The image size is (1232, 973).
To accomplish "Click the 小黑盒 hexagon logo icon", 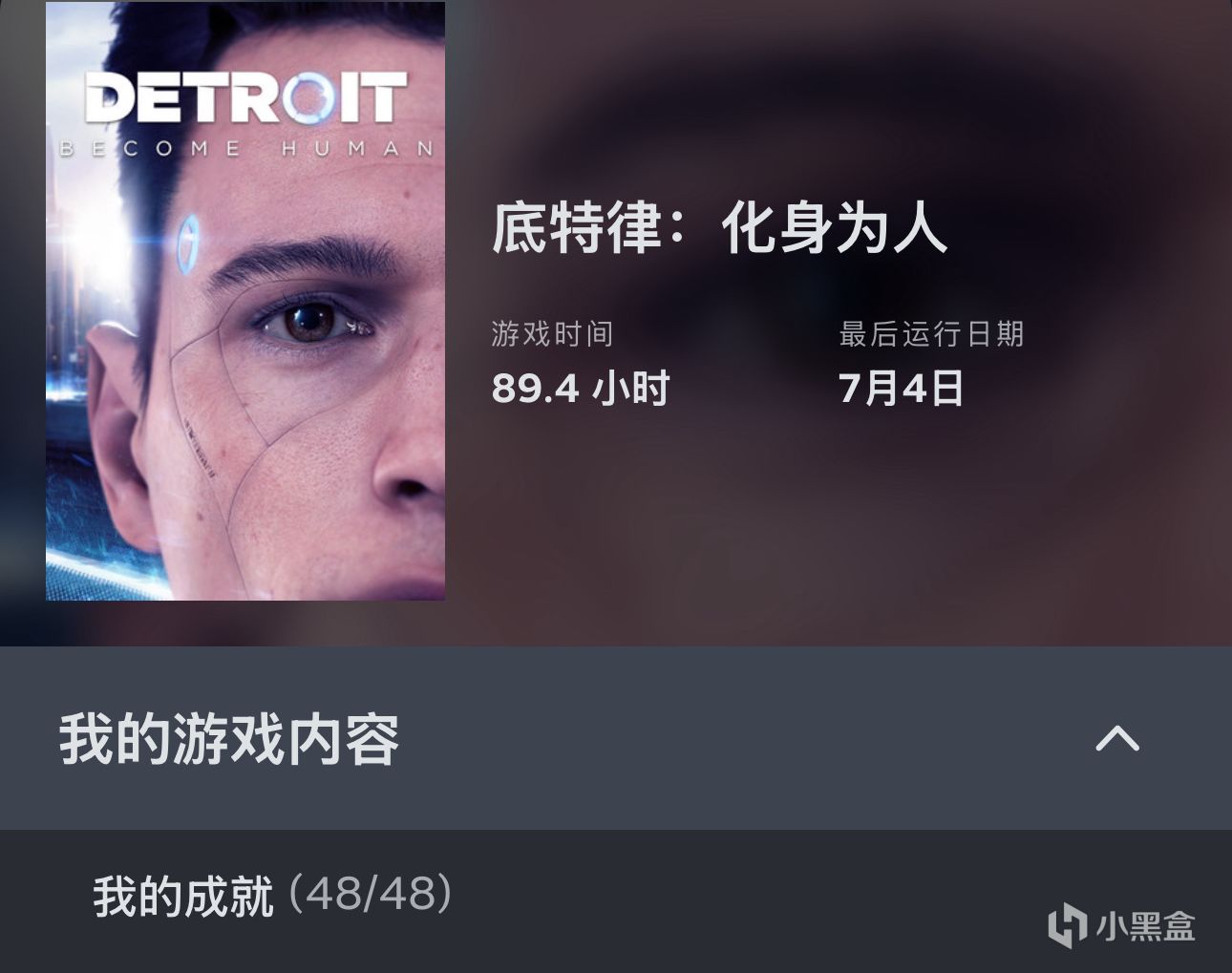I will tap(1067, 926).
